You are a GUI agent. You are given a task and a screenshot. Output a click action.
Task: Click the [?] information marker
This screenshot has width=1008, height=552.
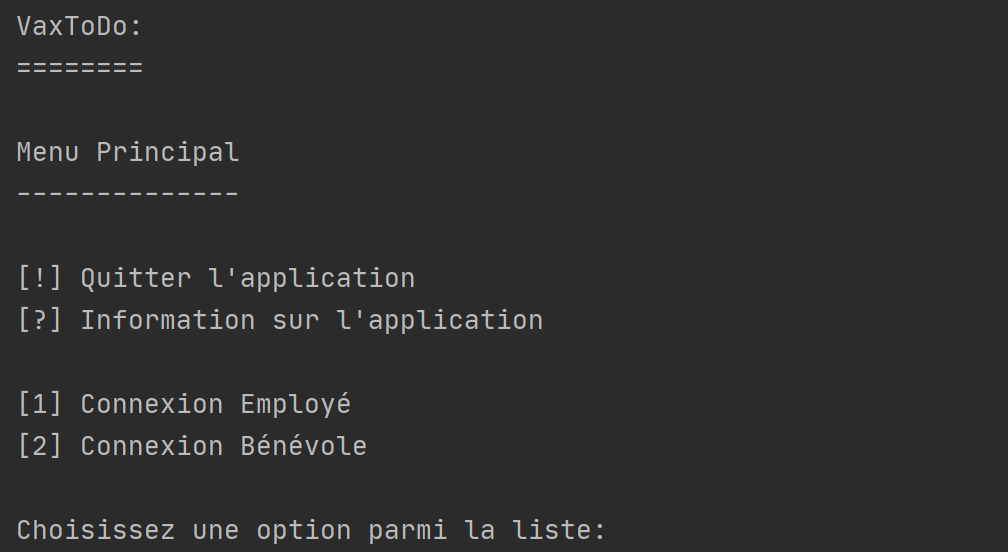click(x=40, y=320)
